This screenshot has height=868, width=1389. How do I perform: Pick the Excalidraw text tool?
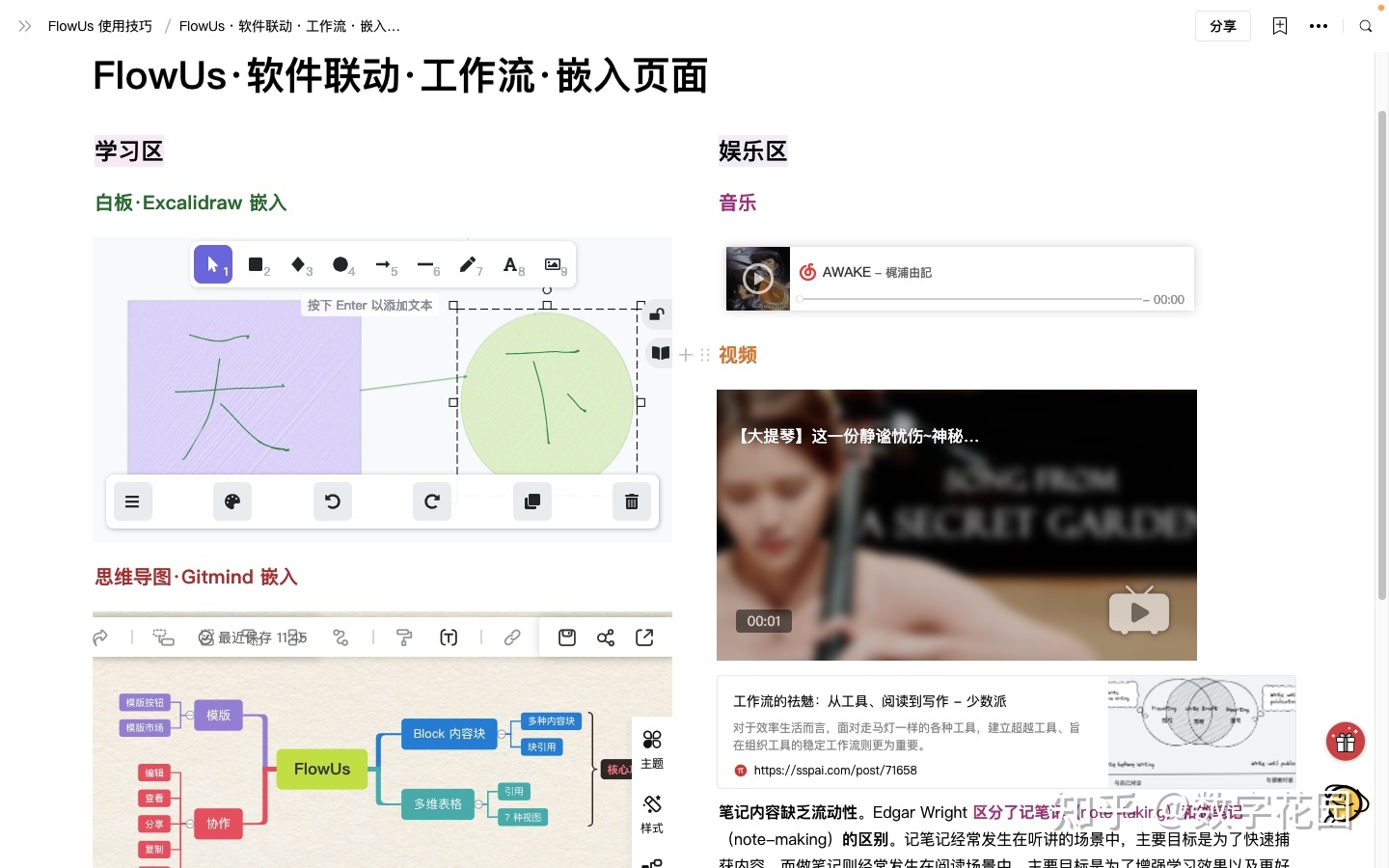[x=510, y=264]
